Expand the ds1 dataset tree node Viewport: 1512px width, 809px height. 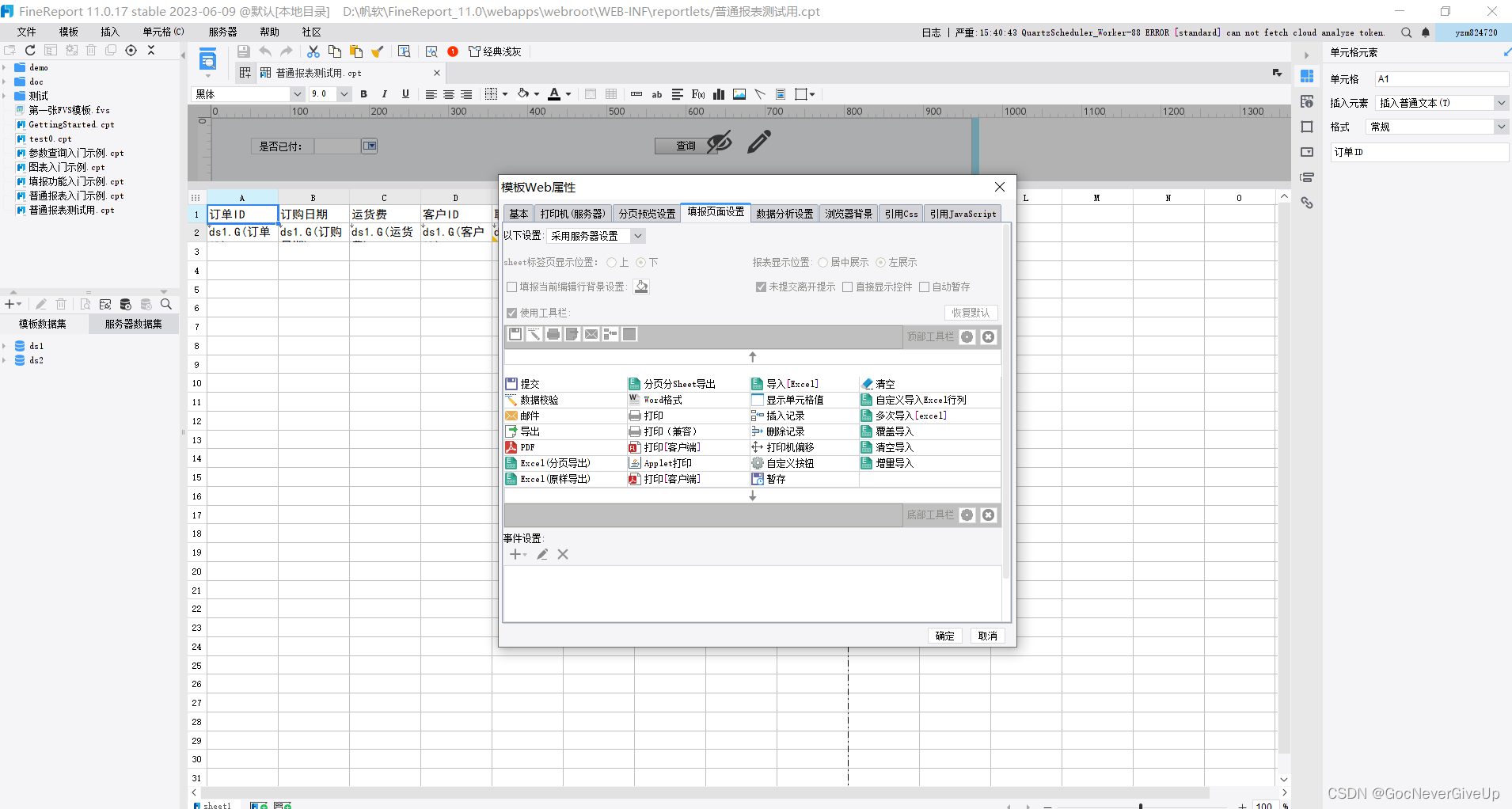(5, 346)
